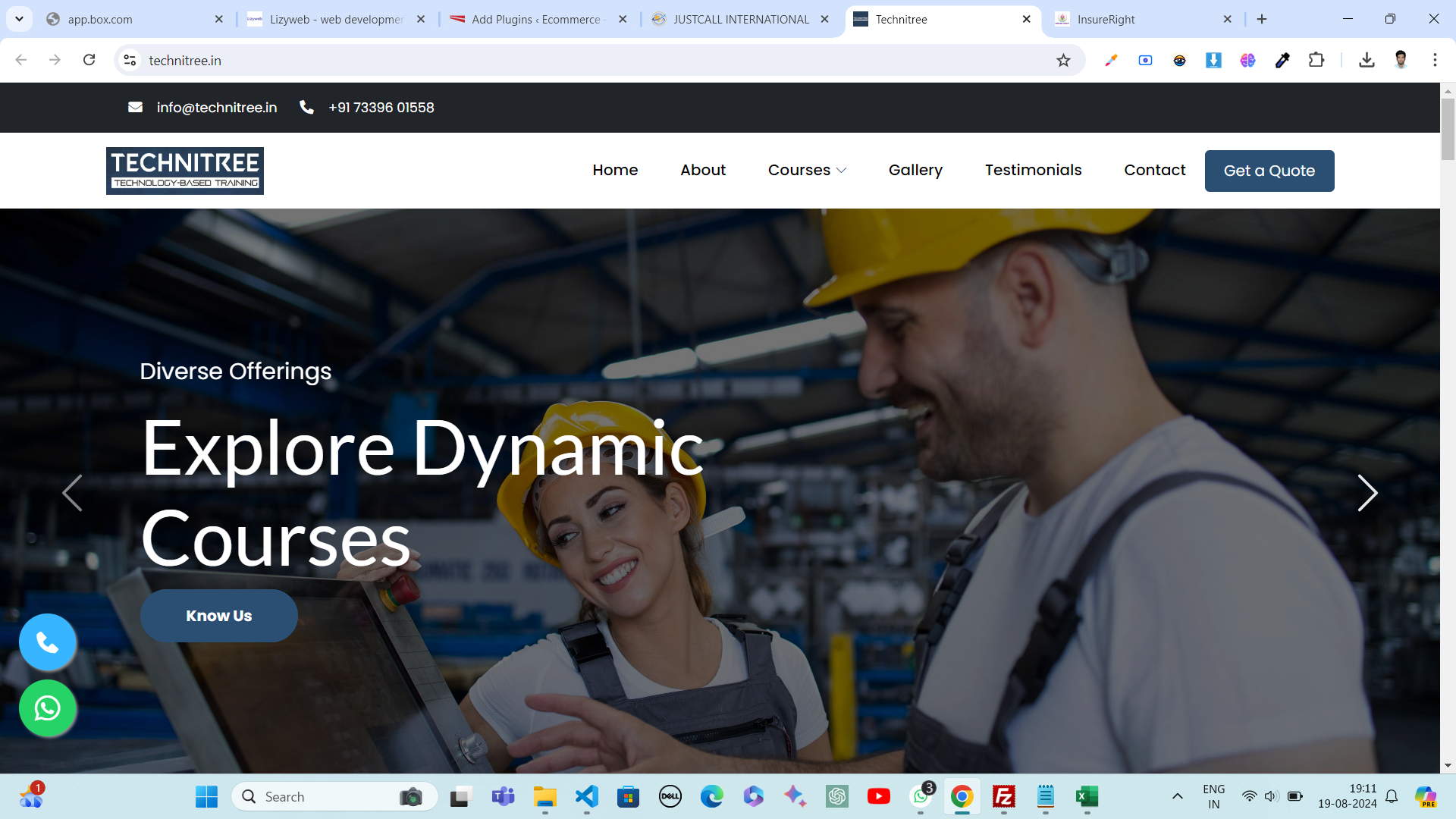Open Excel from the taskbar

pyautogui.click(x=1087, y=796)
